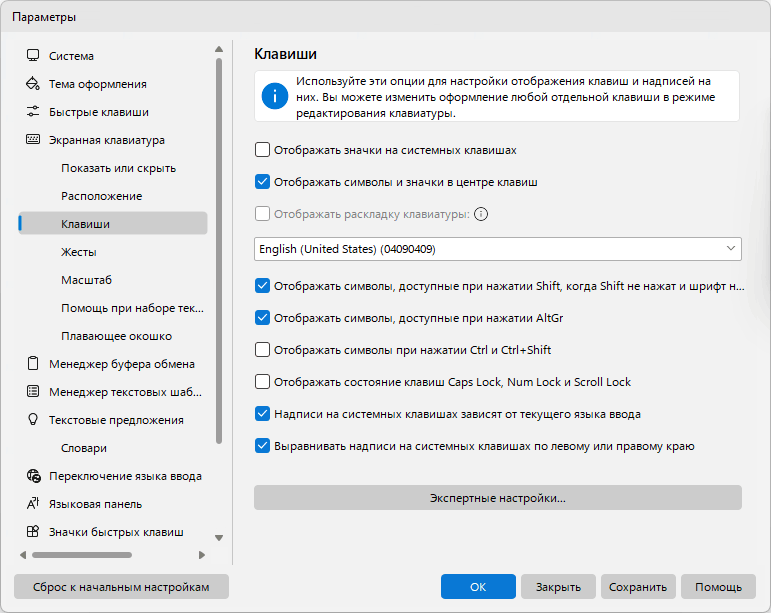Click sidebar horizontal scroll right arrow
Viewport: 771px width, 613px height.
coord(202,555)
